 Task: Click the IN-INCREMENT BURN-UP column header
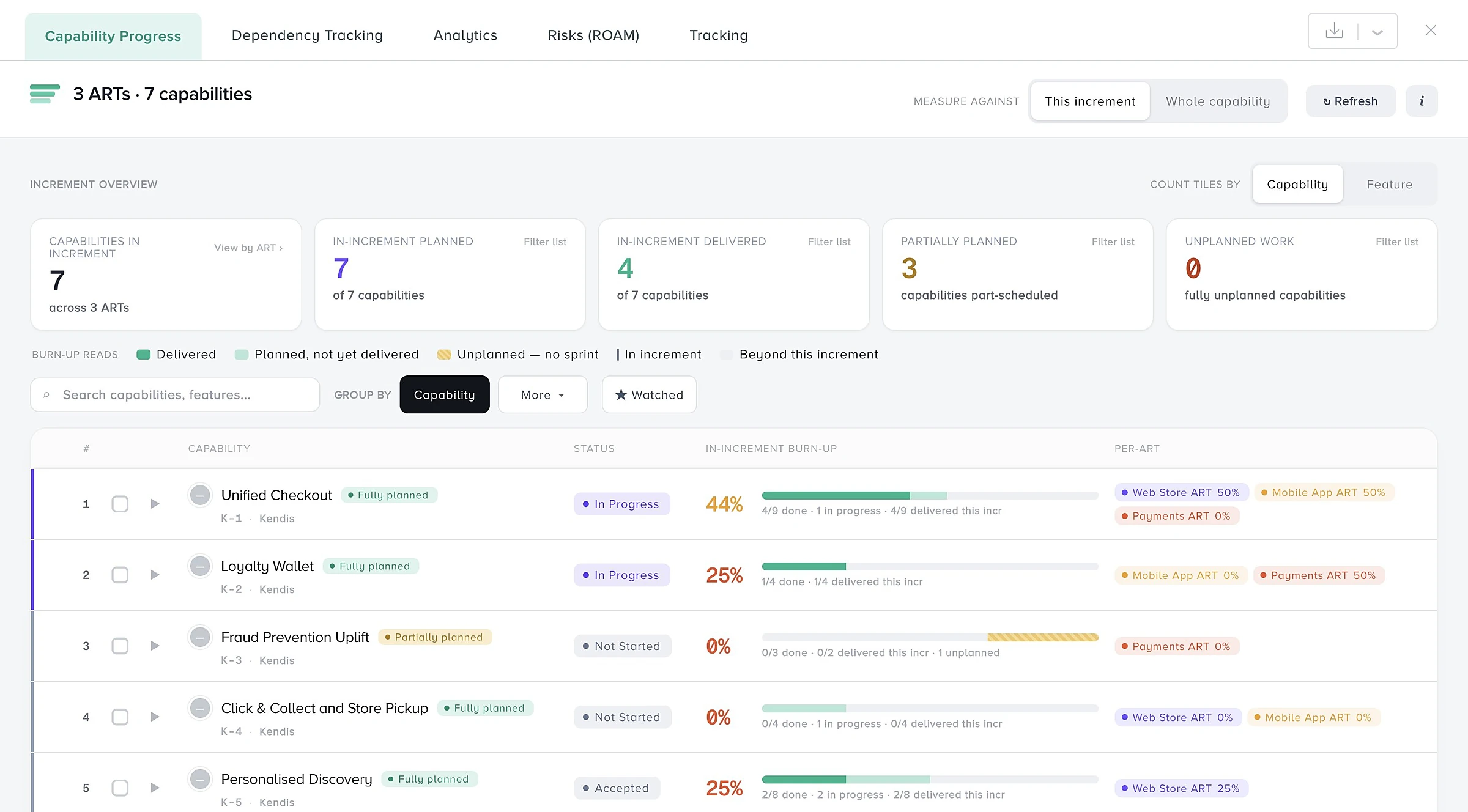pos(771,448)
